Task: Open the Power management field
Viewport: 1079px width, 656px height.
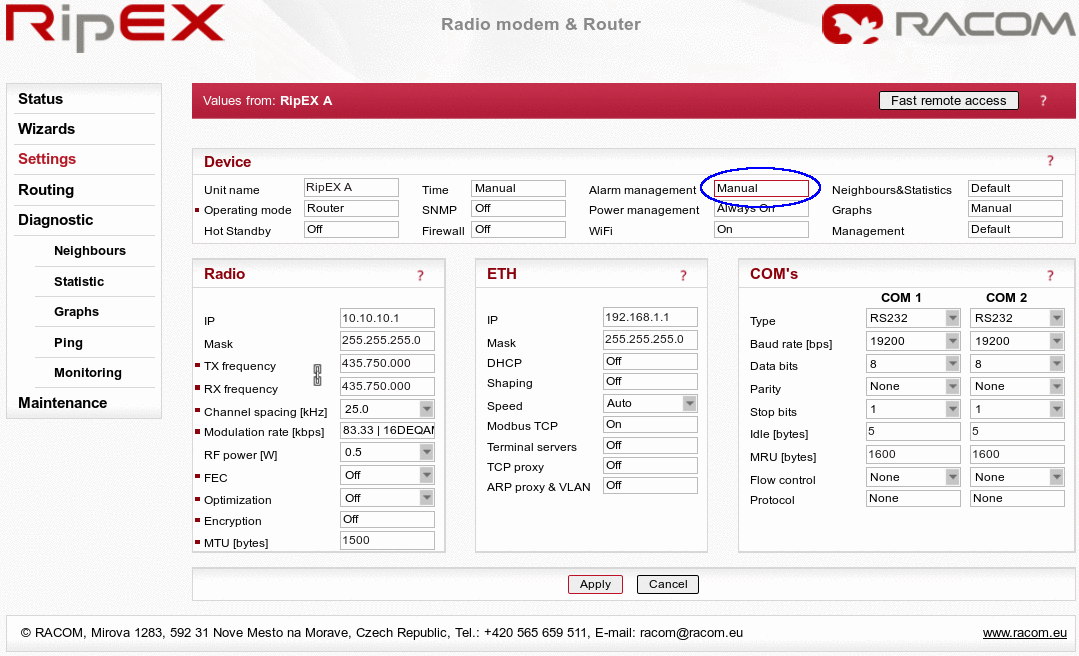Action: point(761,209)
